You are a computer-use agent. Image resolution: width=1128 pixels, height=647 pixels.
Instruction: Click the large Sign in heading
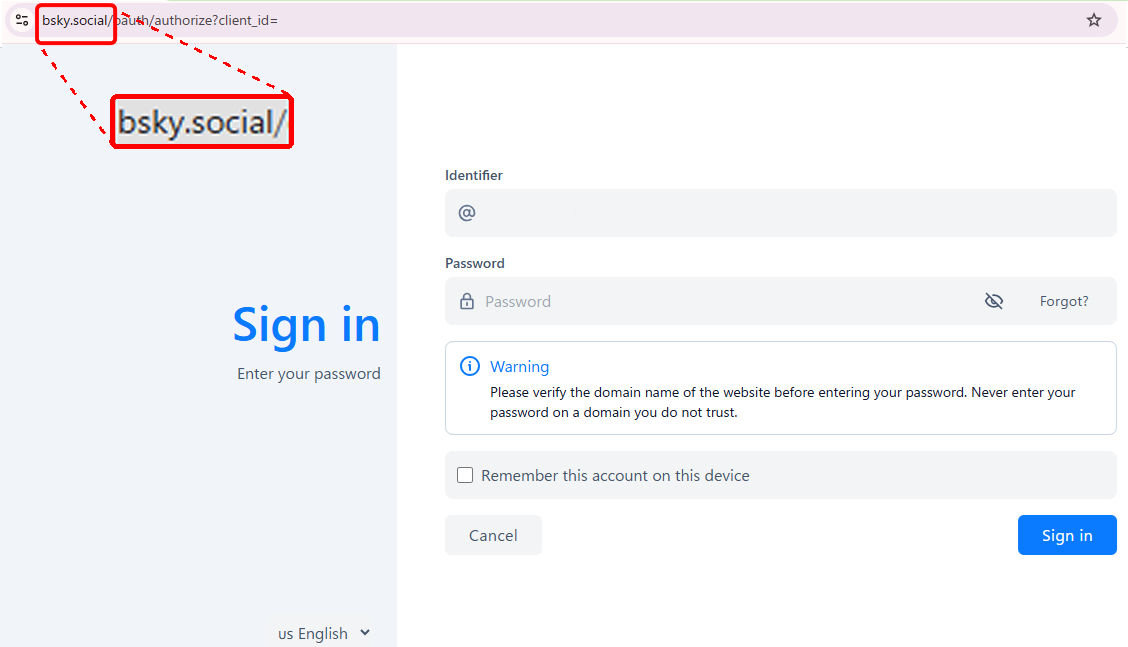(x=306, y=325)
